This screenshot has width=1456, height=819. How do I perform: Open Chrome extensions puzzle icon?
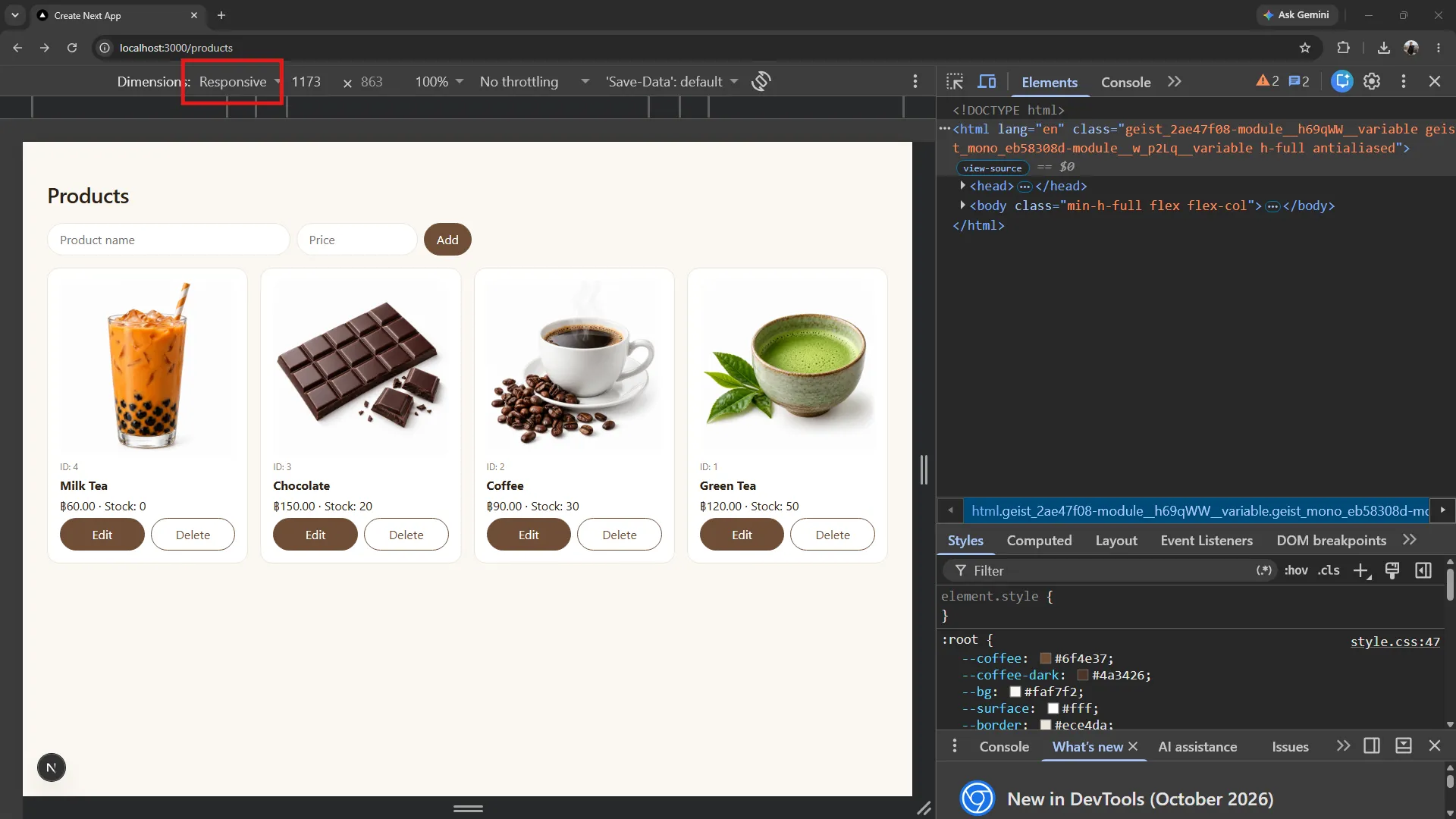[1343, 48]
